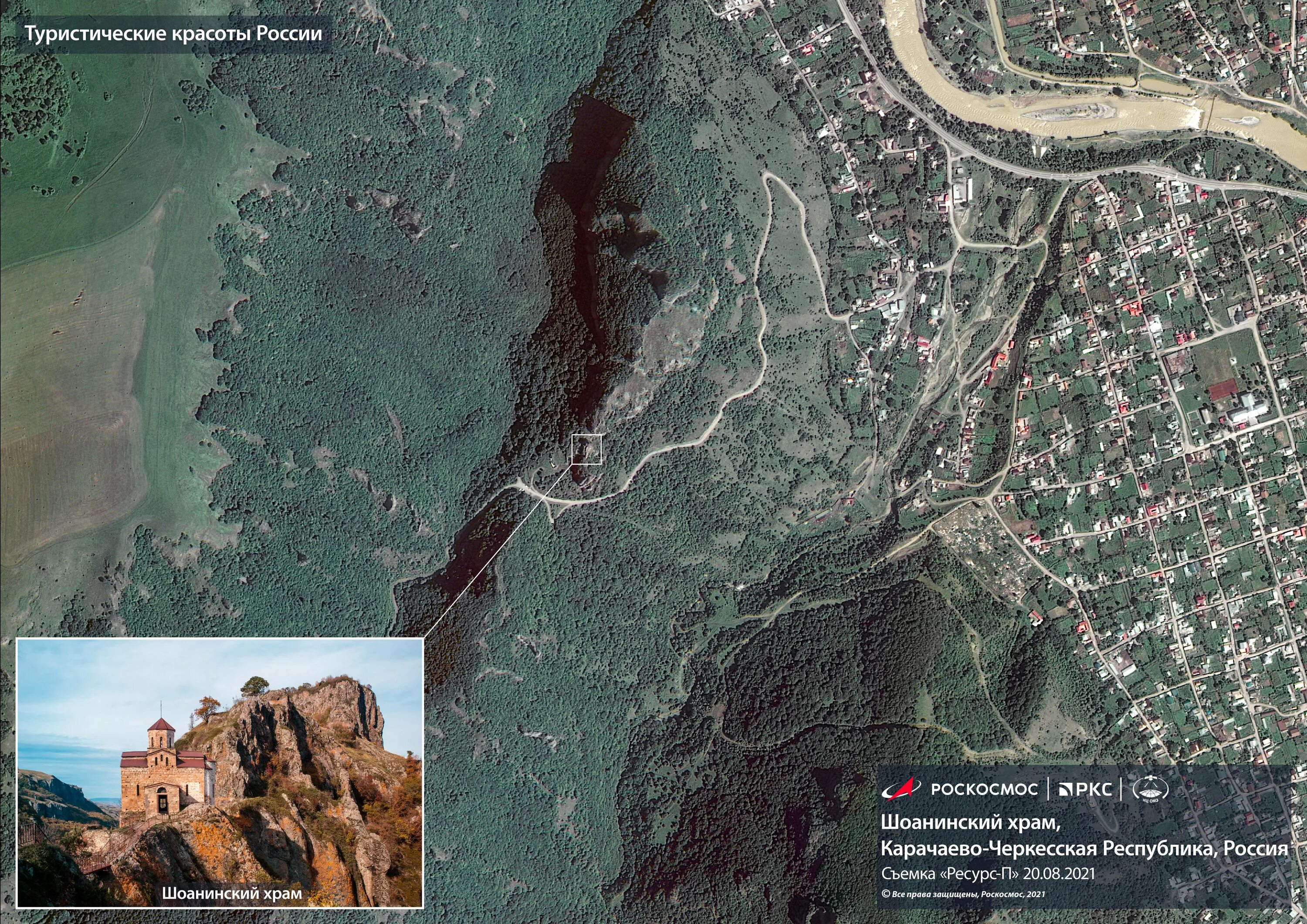Click the "Карачаево-Черкесская Республика, Россия" line
1307x924 pixels.
(1084, 849)
